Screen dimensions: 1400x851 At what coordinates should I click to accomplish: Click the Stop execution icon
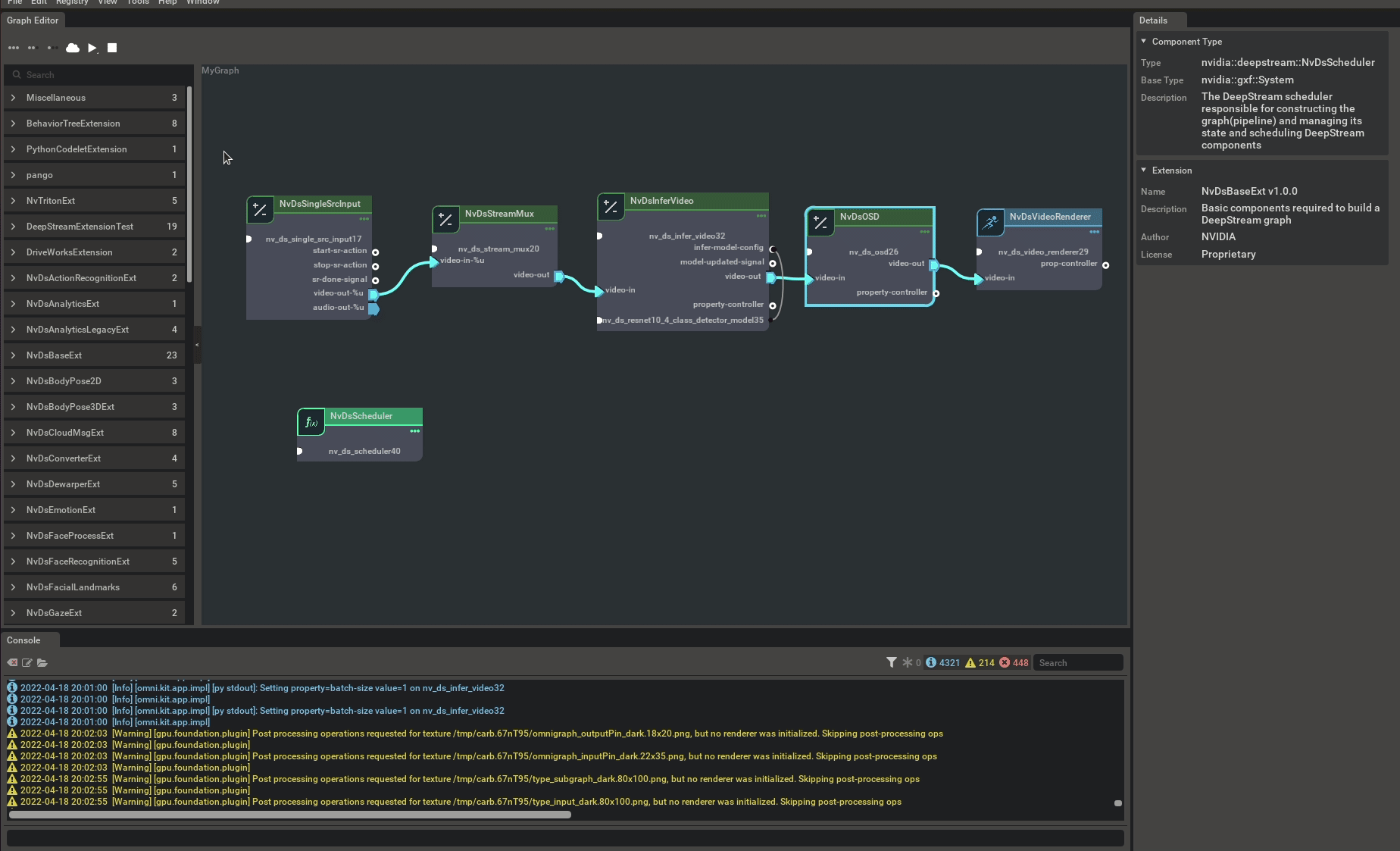[112, 48]
